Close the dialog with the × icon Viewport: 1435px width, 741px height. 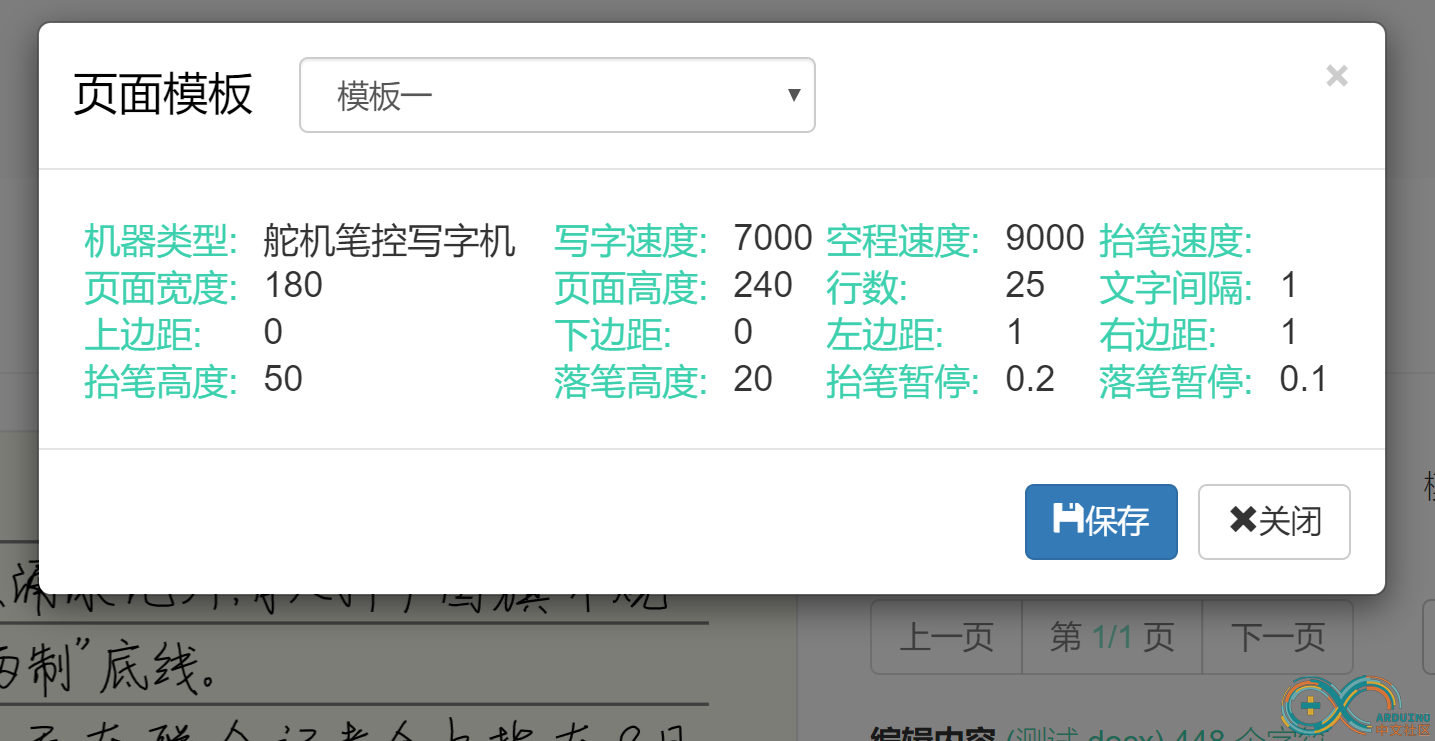1336,76
